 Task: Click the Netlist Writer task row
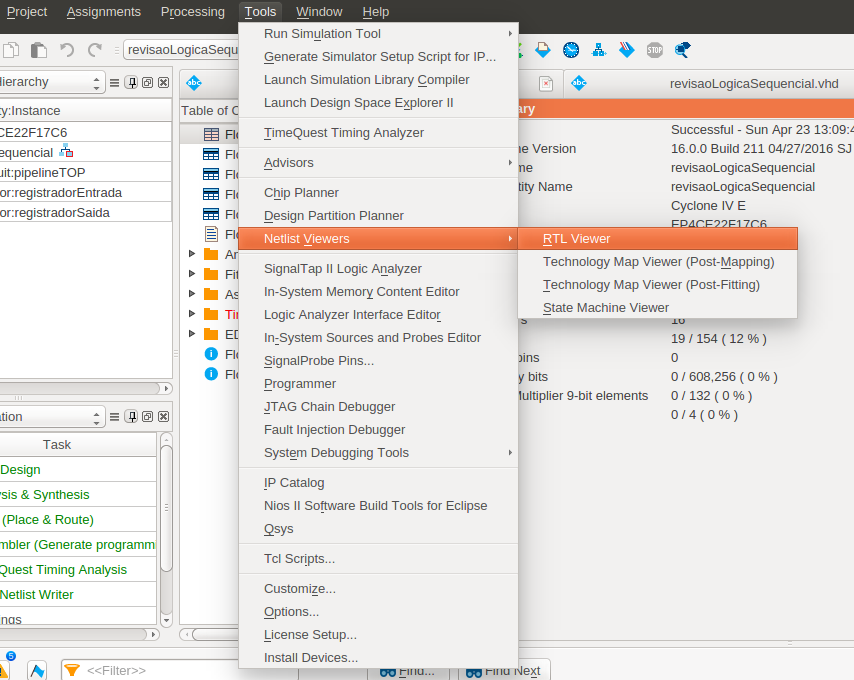(x=78, y=595)
